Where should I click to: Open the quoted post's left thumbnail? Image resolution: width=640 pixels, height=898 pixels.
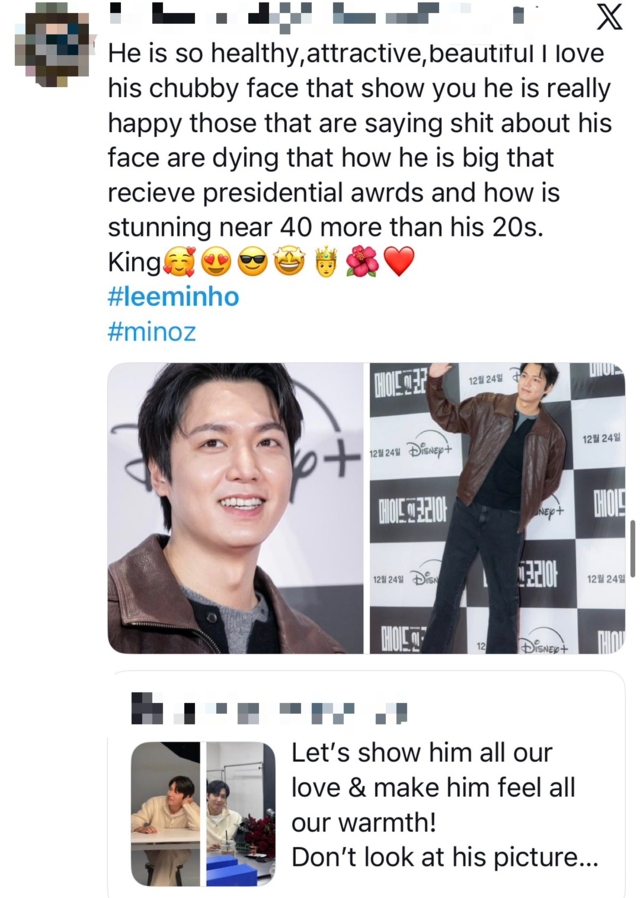[165, 814]
